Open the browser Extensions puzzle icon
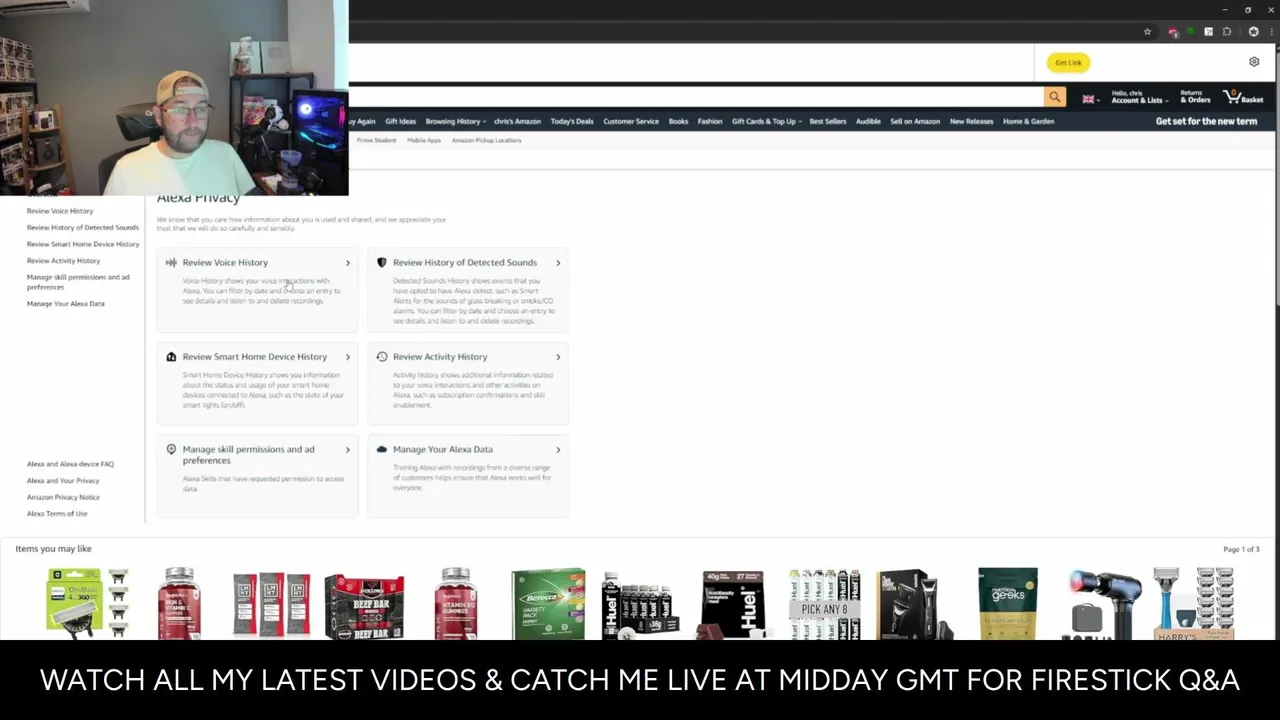 click(1227, 32)
